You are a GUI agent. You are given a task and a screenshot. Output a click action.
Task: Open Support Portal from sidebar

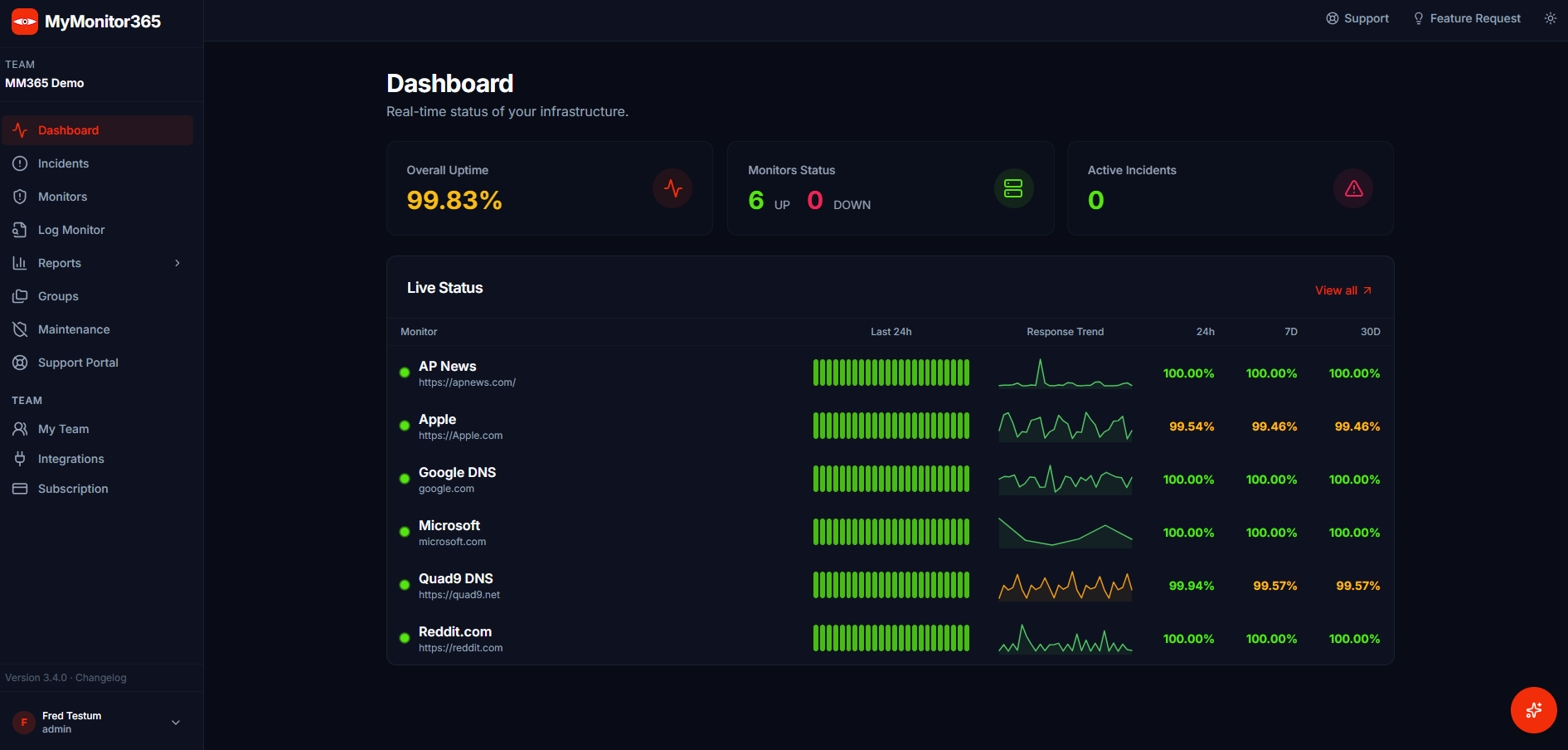click(x=97, y=363)
